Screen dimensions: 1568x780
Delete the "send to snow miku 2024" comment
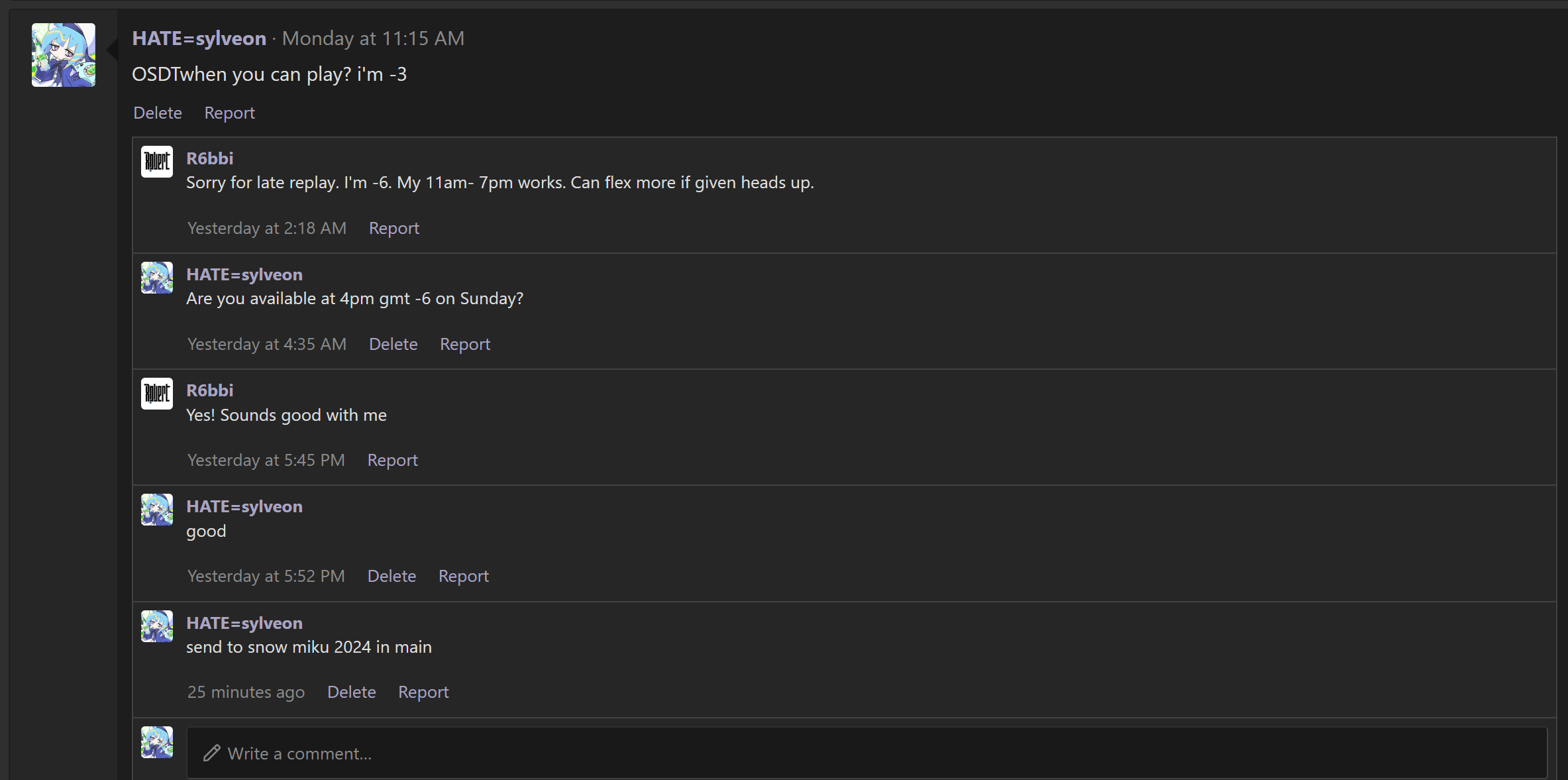(351, 692)
